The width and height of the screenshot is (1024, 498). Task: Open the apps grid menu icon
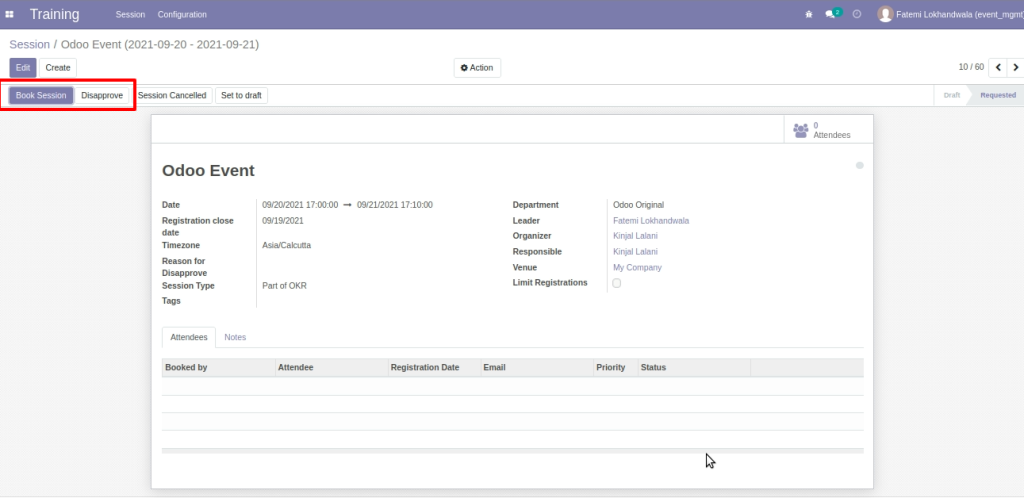10,14
